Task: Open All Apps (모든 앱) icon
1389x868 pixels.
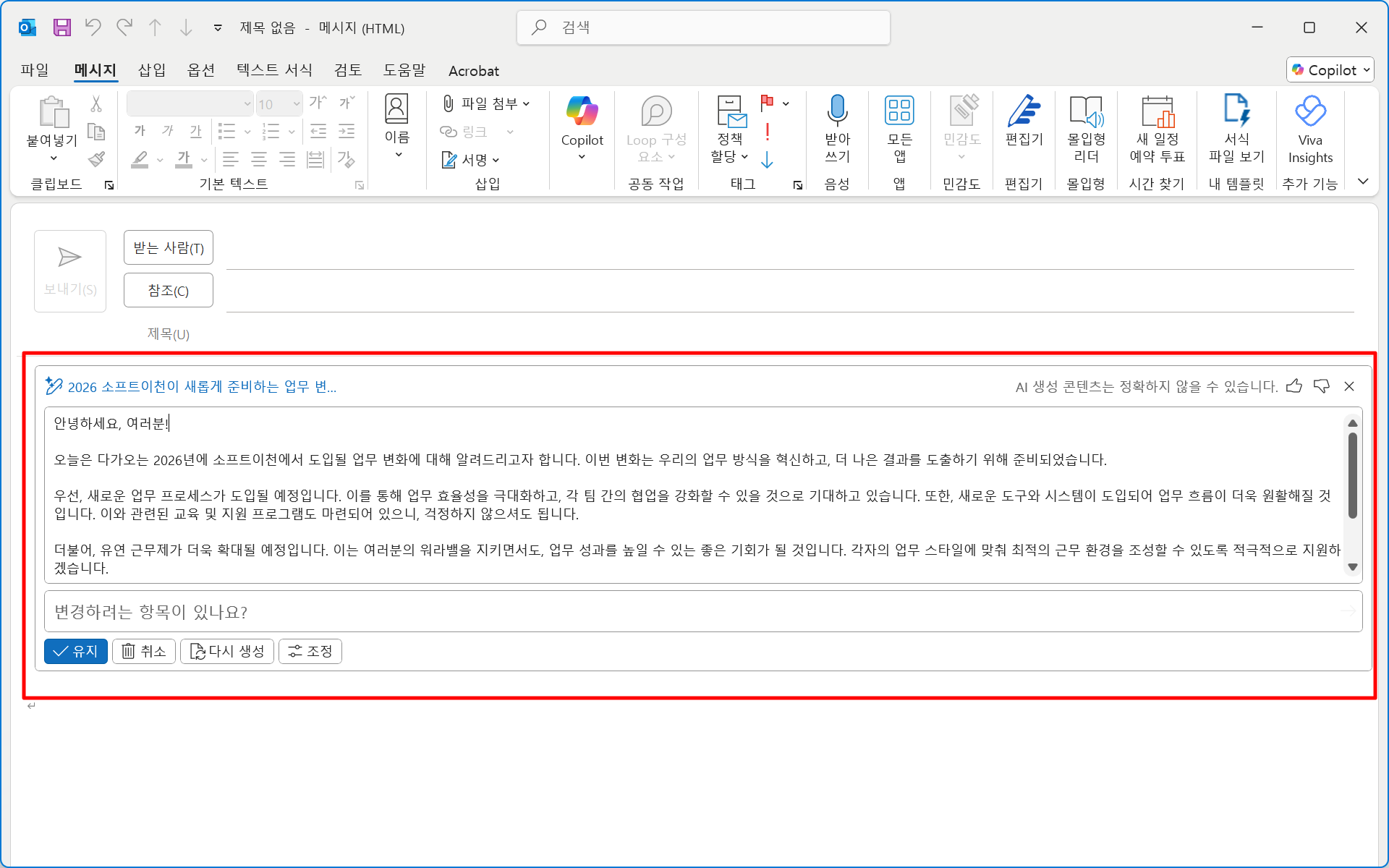Action: tap(899, 111)
